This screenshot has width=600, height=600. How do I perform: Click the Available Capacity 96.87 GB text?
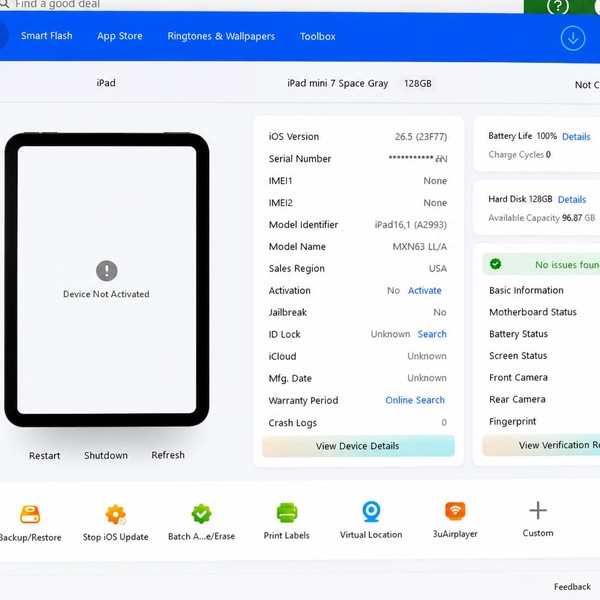541,218
